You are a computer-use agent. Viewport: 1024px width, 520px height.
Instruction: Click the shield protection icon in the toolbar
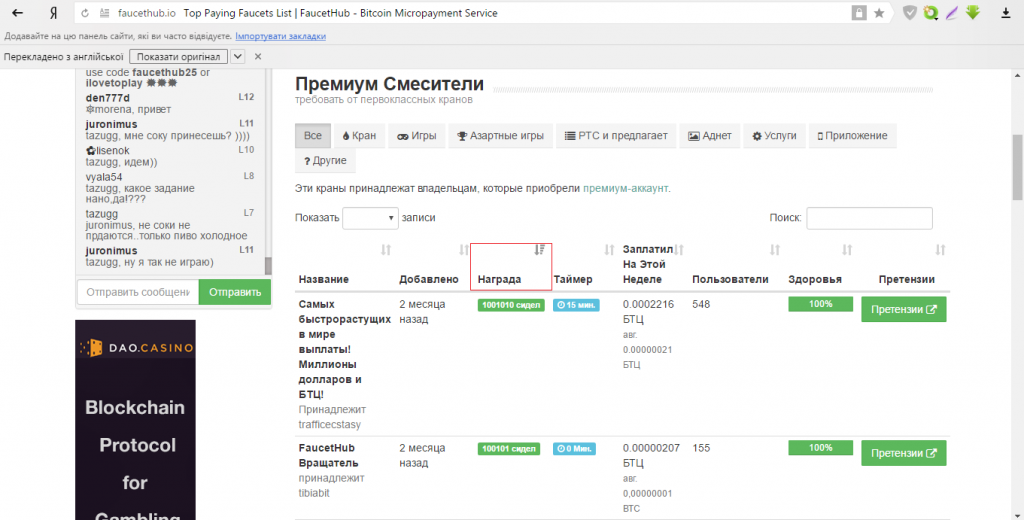point(909,13)
